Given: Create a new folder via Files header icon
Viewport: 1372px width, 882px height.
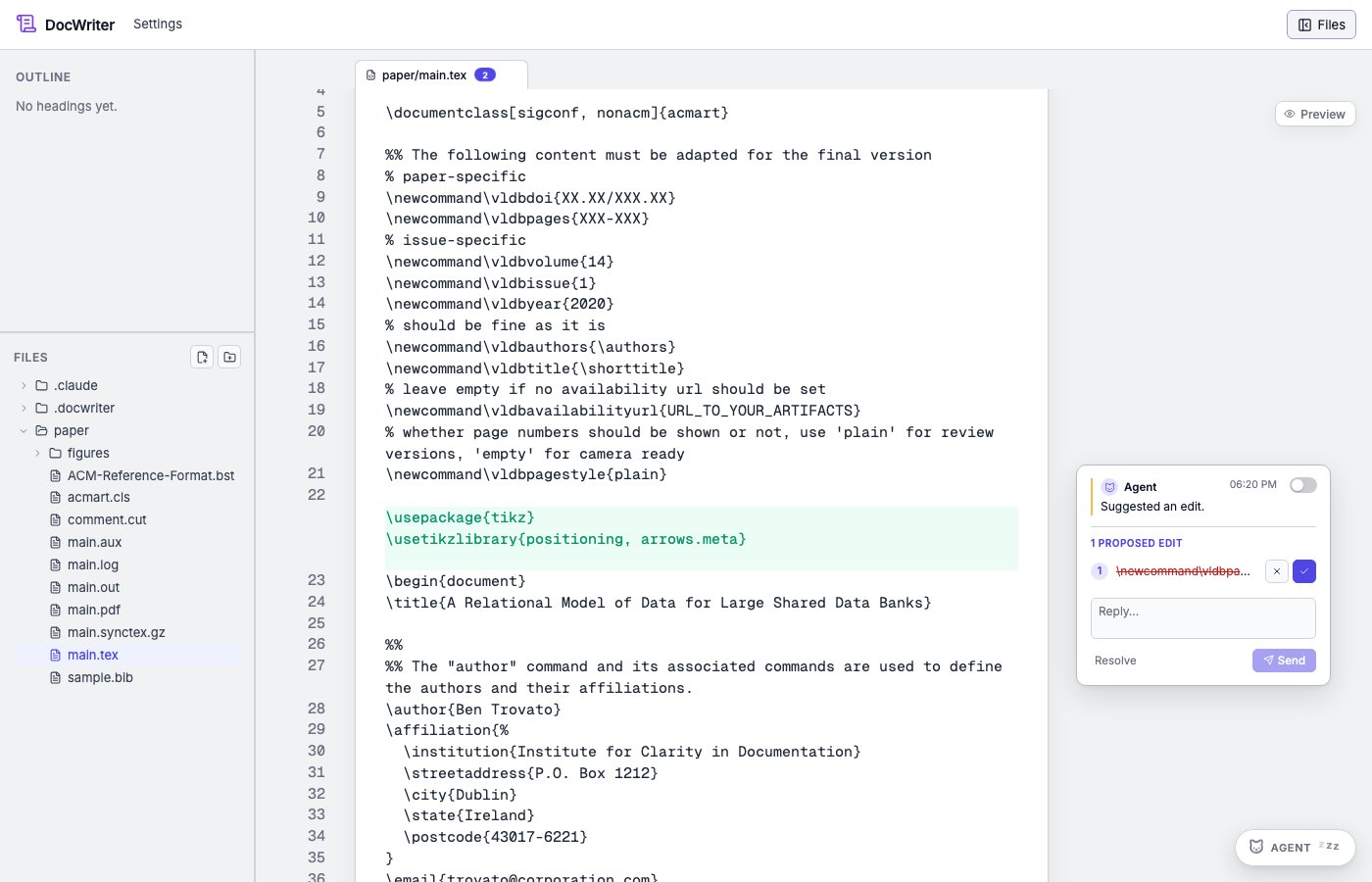Looking at the screenshot, I should [229, 357].
